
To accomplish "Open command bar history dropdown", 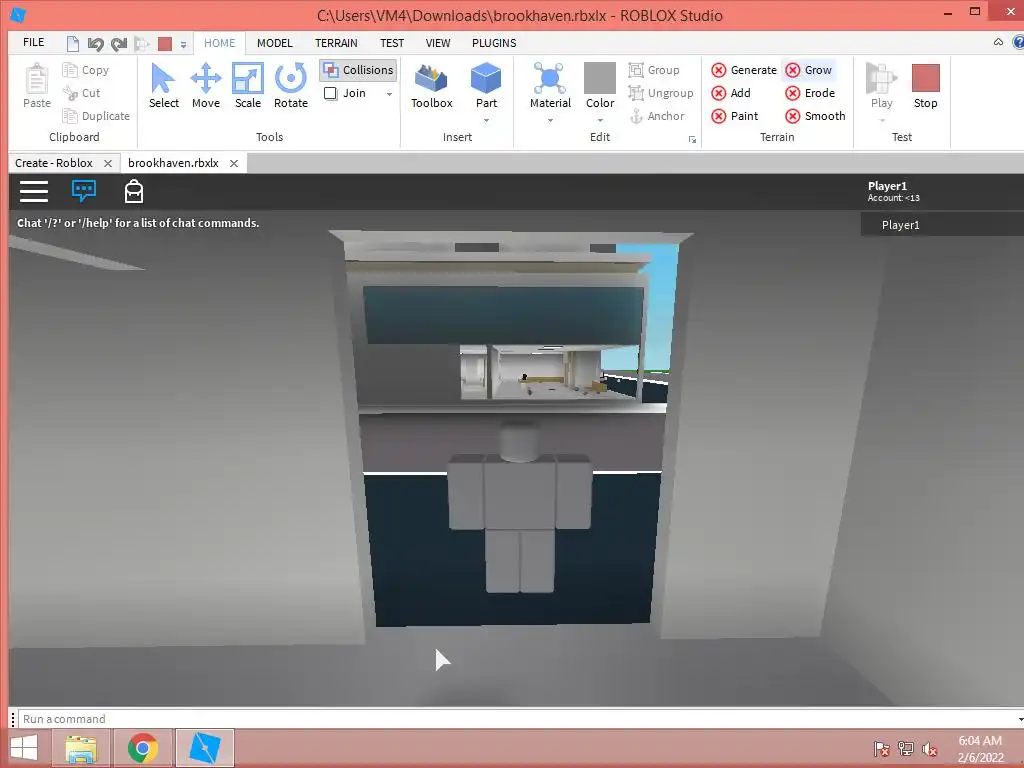I will pyautogui.click(x=1019, y=719).
